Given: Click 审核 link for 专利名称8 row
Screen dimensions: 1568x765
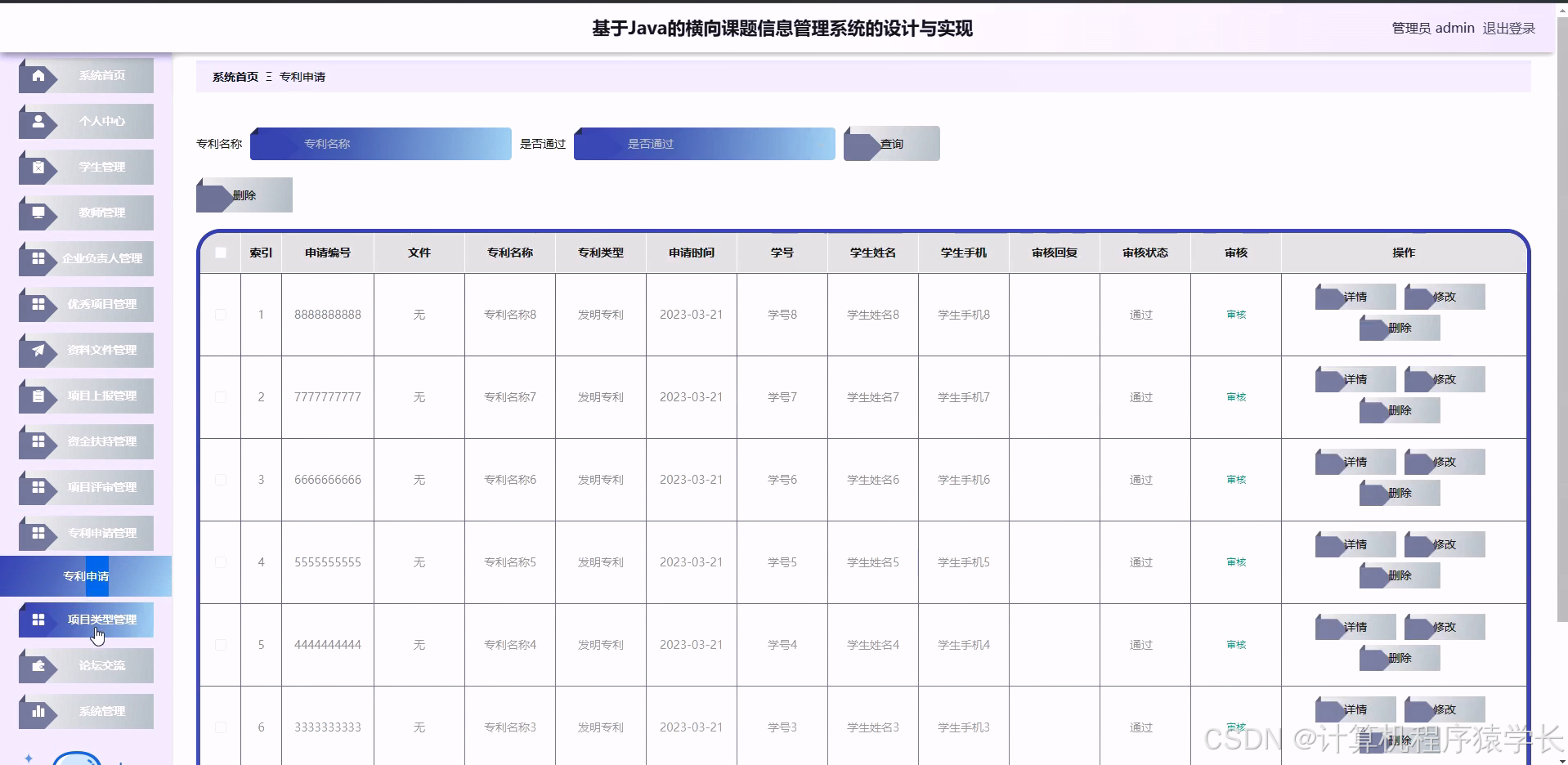Looking at the screenshot, I should click(x=1236, y=315).
